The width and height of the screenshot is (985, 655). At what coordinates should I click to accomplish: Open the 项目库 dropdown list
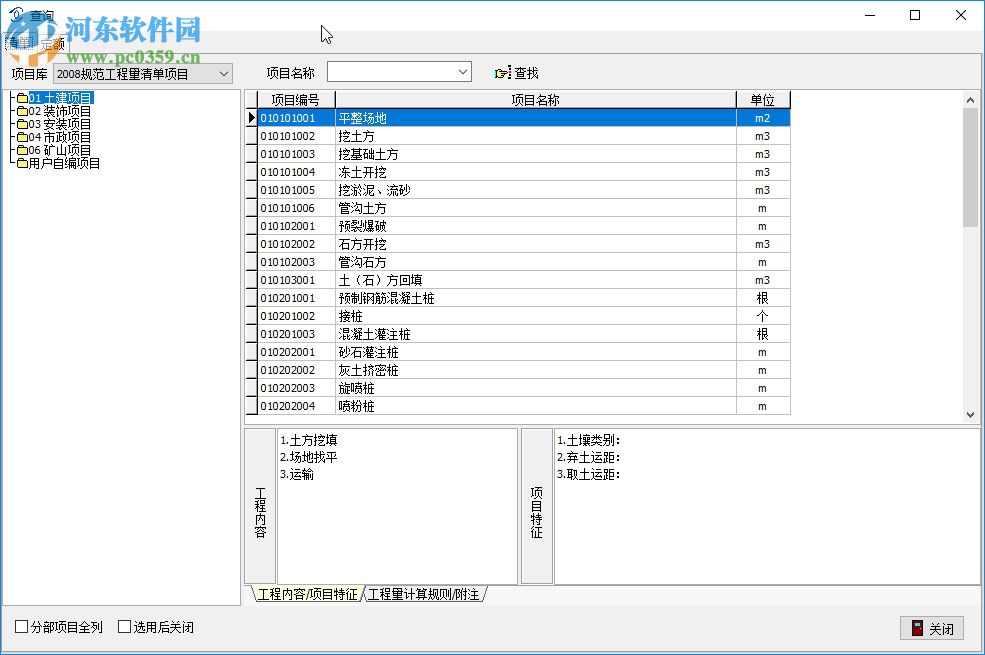222,72
